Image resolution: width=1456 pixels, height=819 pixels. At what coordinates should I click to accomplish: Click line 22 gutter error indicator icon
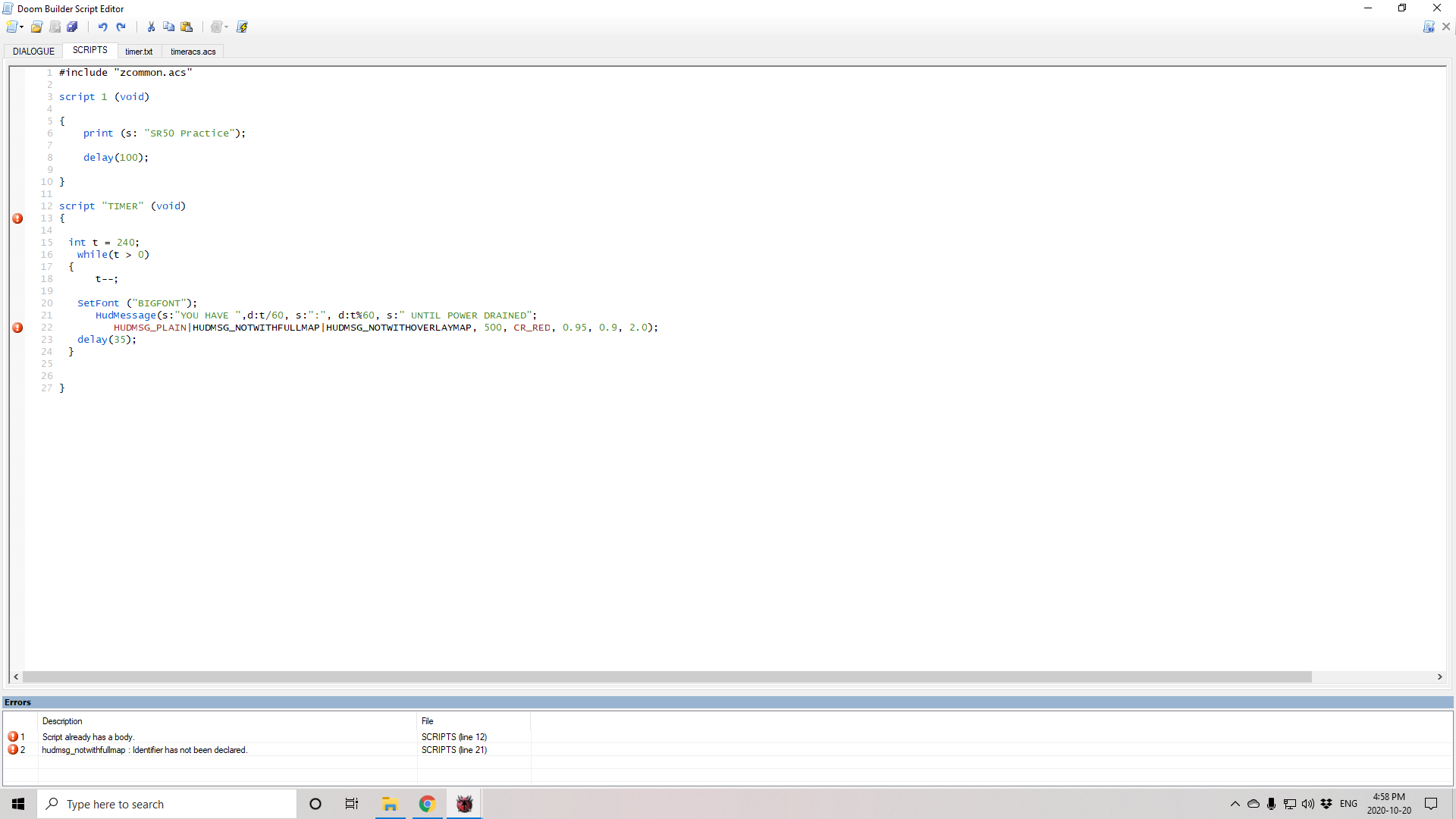pos(17,326)
